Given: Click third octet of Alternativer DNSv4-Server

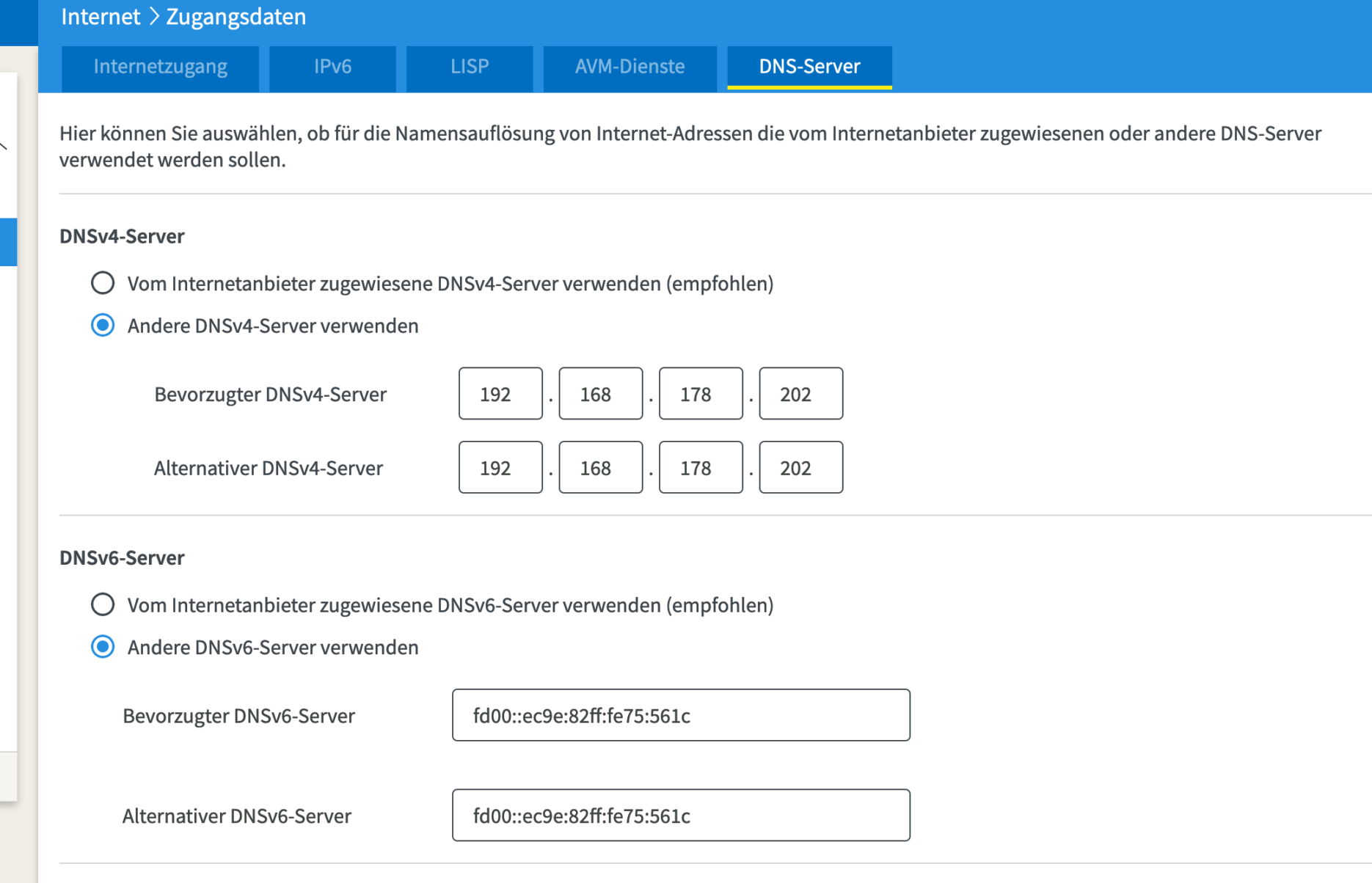Looking at the screenshot, I should click(x=701, y=467).
